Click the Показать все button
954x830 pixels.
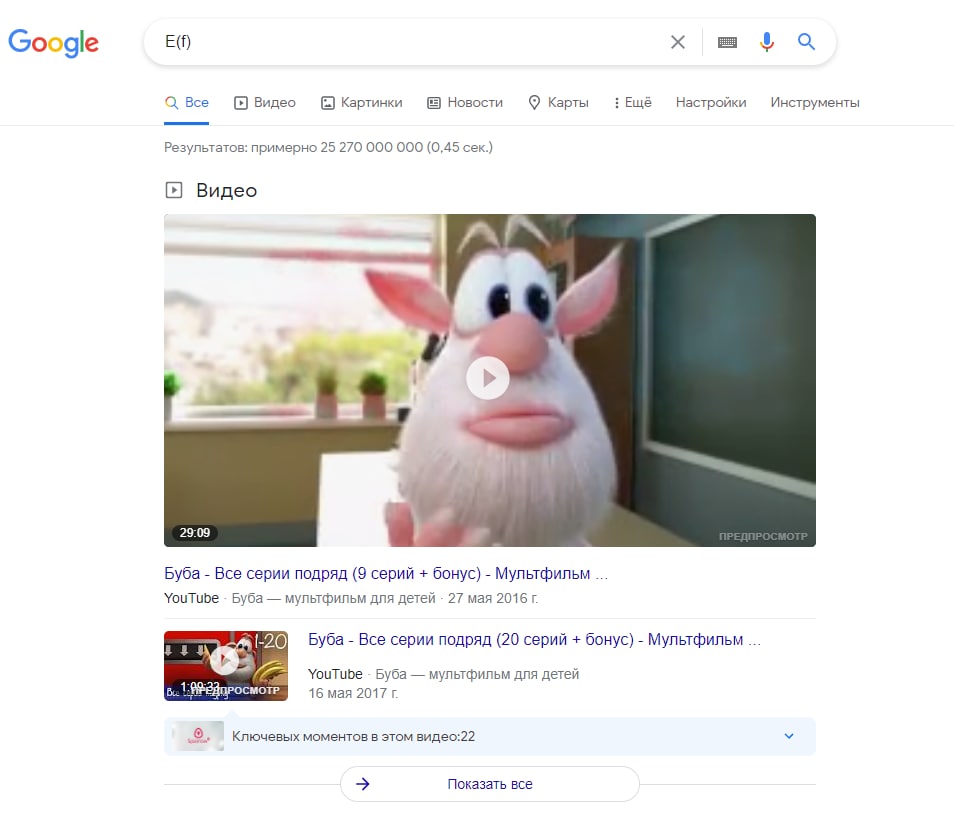(490, 784)
